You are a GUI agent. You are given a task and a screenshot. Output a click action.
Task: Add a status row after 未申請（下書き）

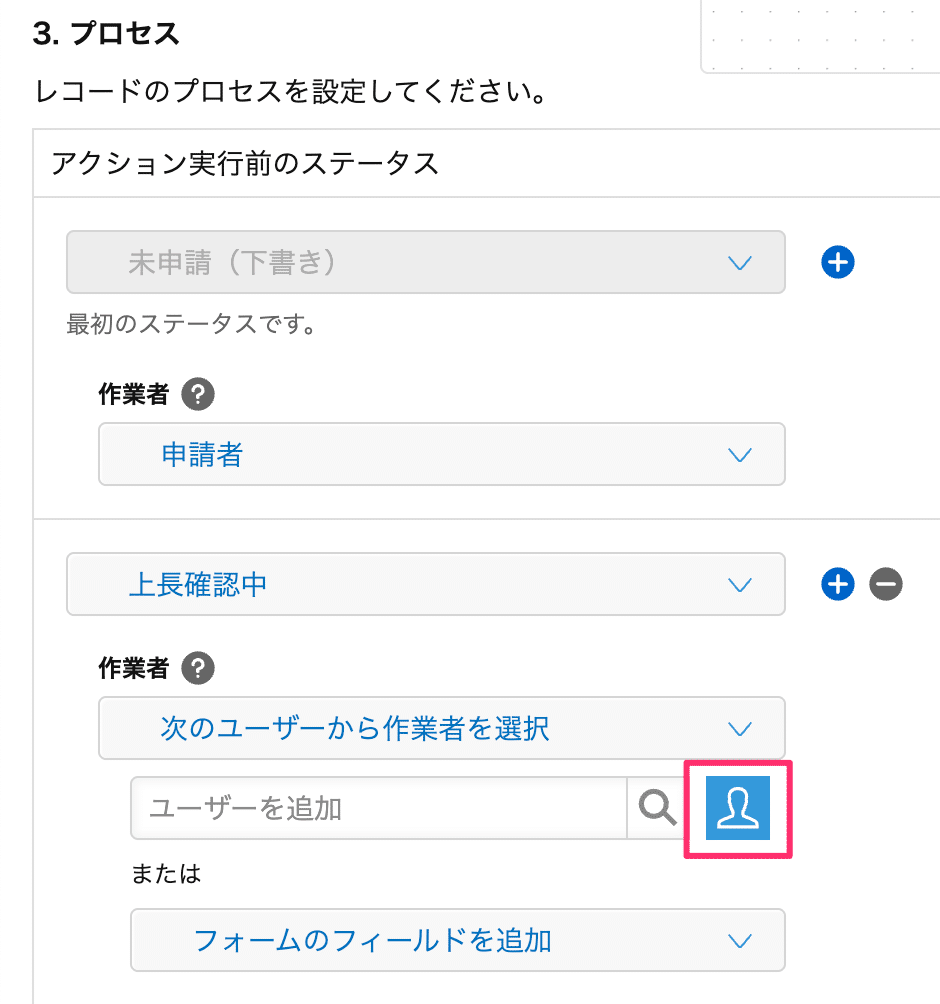tap(838, 262)
